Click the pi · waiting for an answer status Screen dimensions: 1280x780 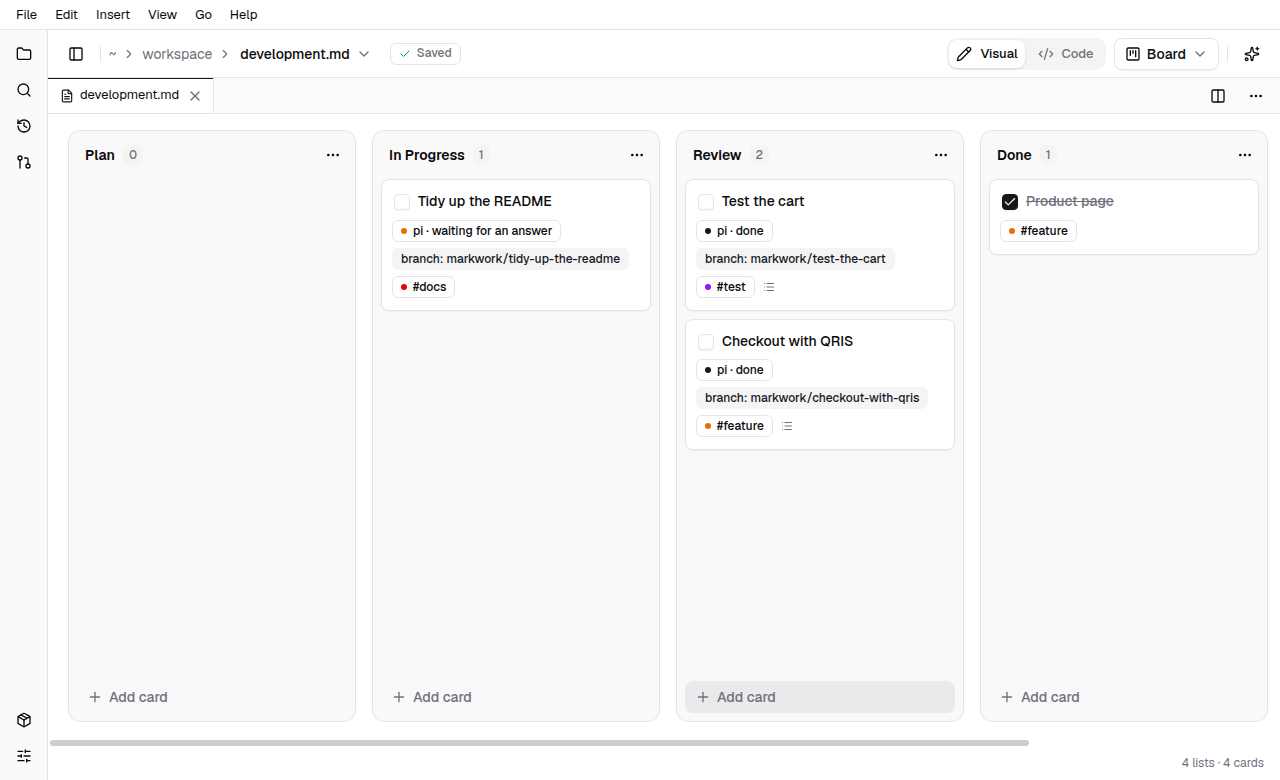tap(476, 231)
